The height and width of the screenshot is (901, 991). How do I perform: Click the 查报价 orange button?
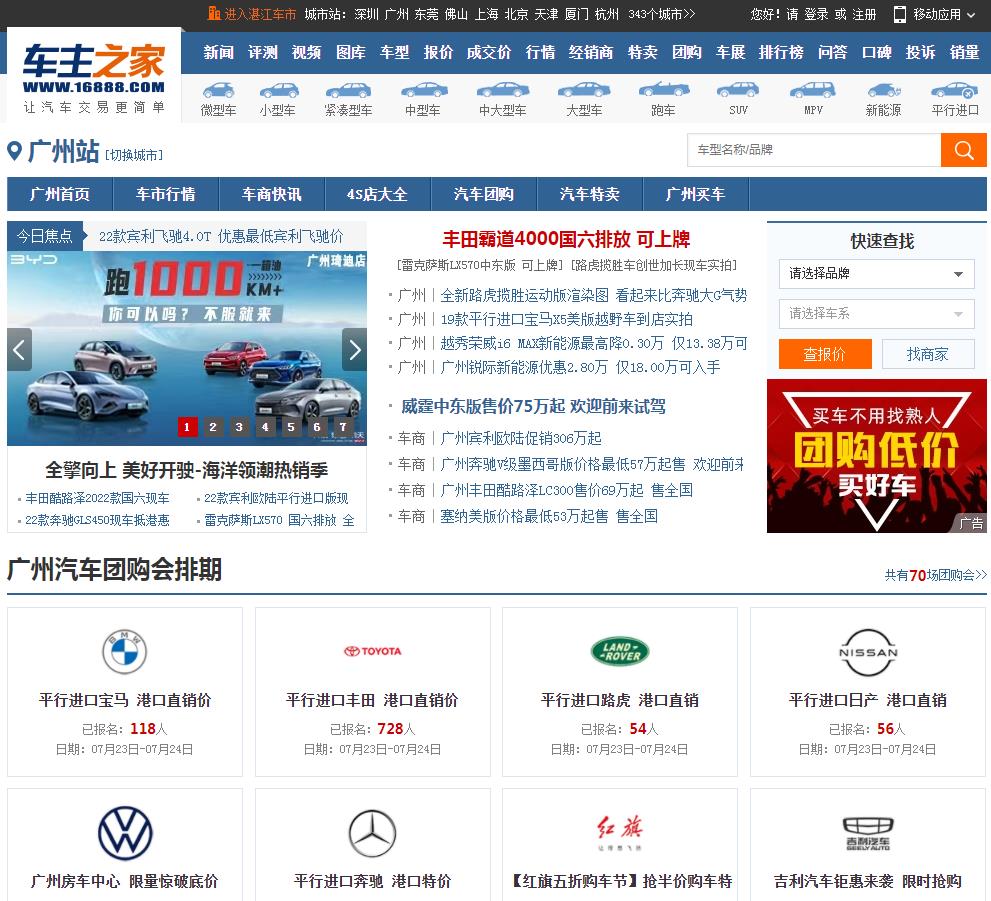[825, 354]
